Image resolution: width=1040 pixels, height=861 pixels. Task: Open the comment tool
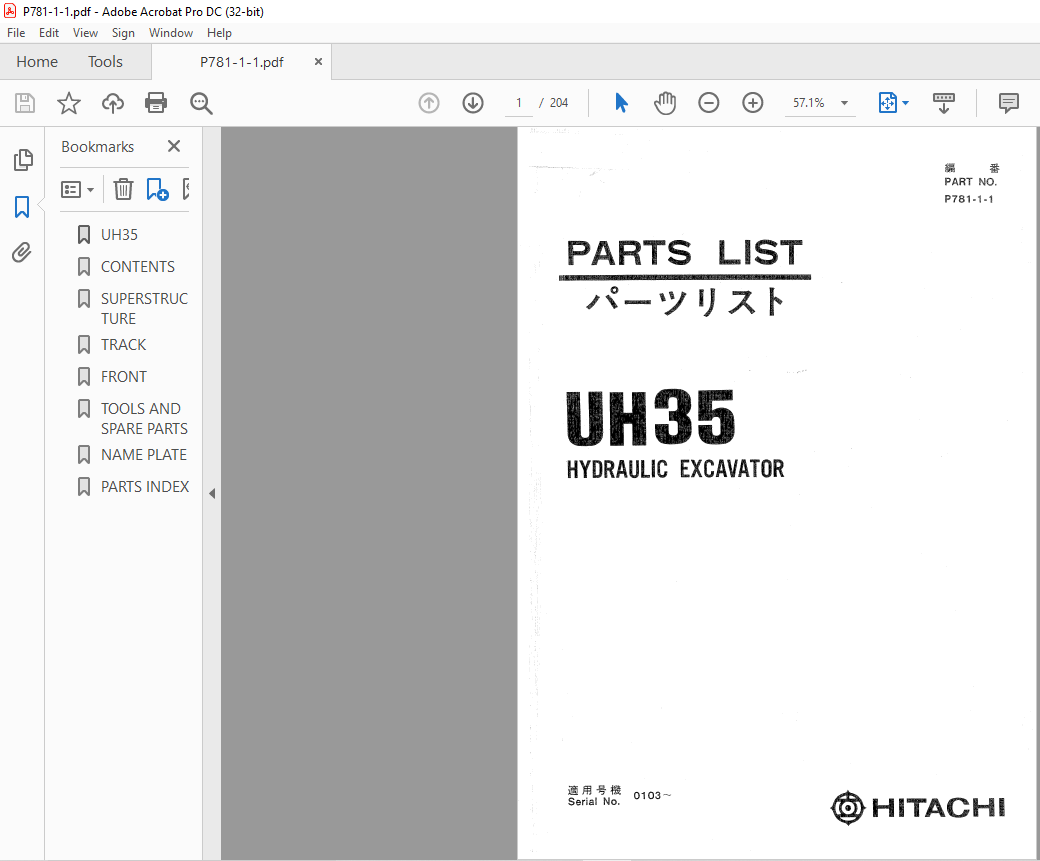(1008, 103)
